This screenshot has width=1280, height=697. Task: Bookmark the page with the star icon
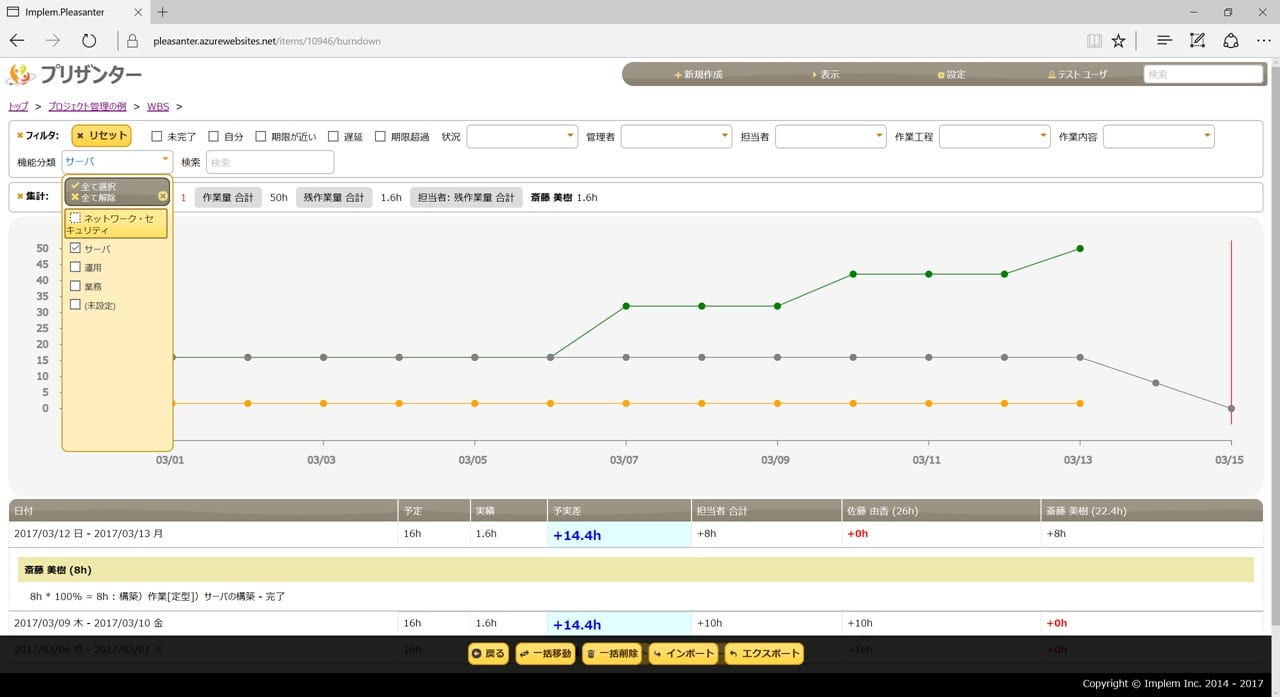click(1119, 41)
